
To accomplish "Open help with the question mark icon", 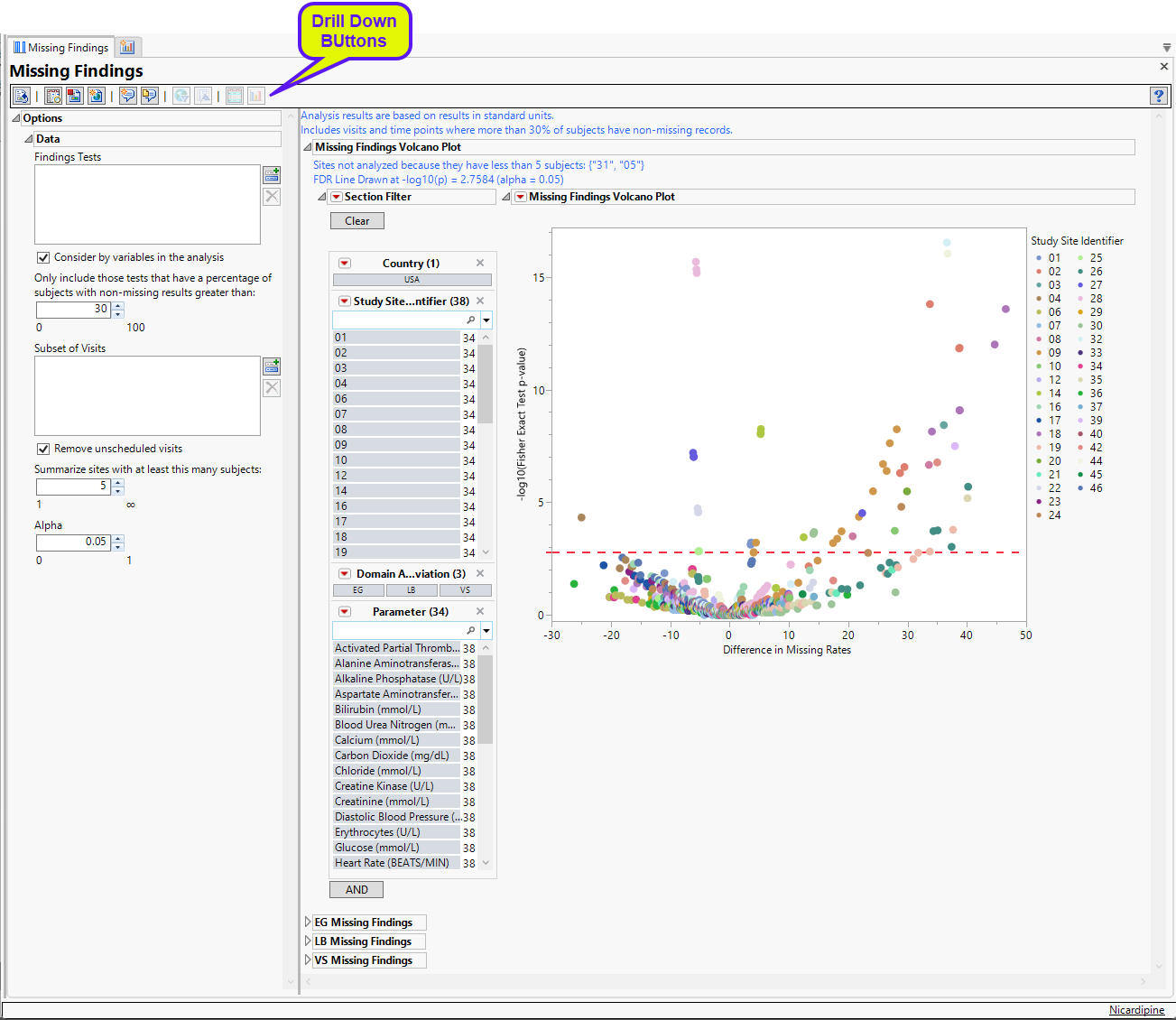I will pos(1159,96).
